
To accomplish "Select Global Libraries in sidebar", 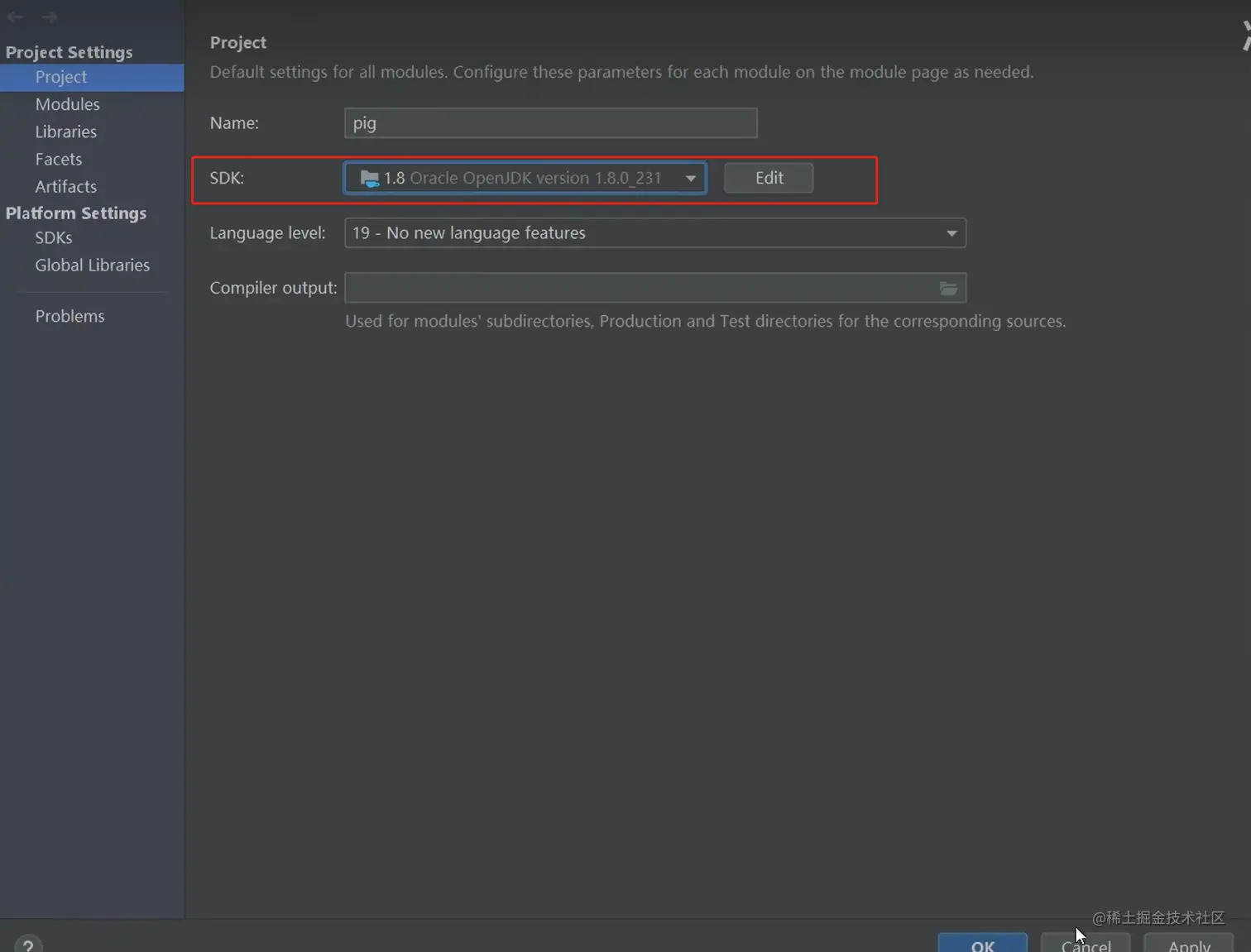I will 93,265.
